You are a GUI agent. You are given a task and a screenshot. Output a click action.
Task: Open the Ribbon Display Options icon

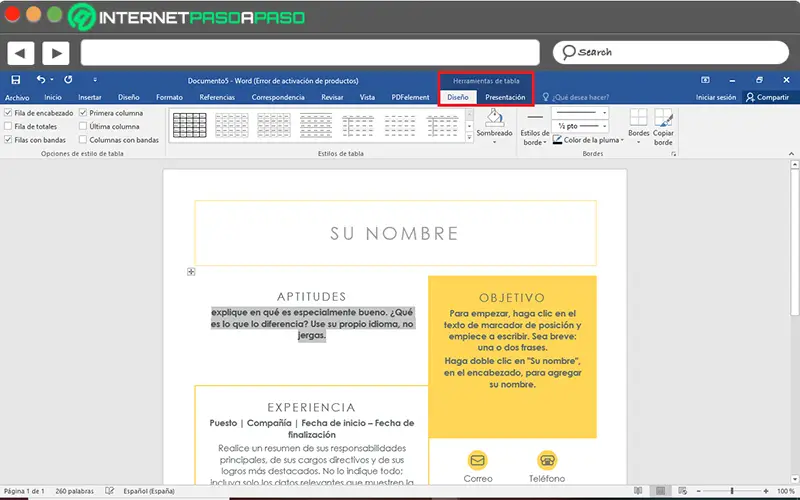(x=705, y=80)
